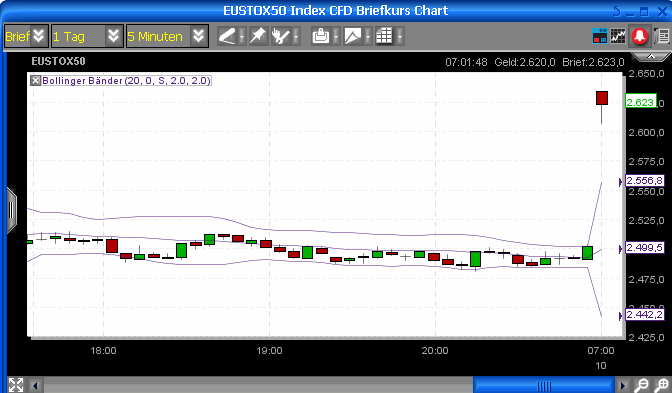Open the 1 Tag period dropdown
Screen dimensions: 672x393
pos(87,36)
